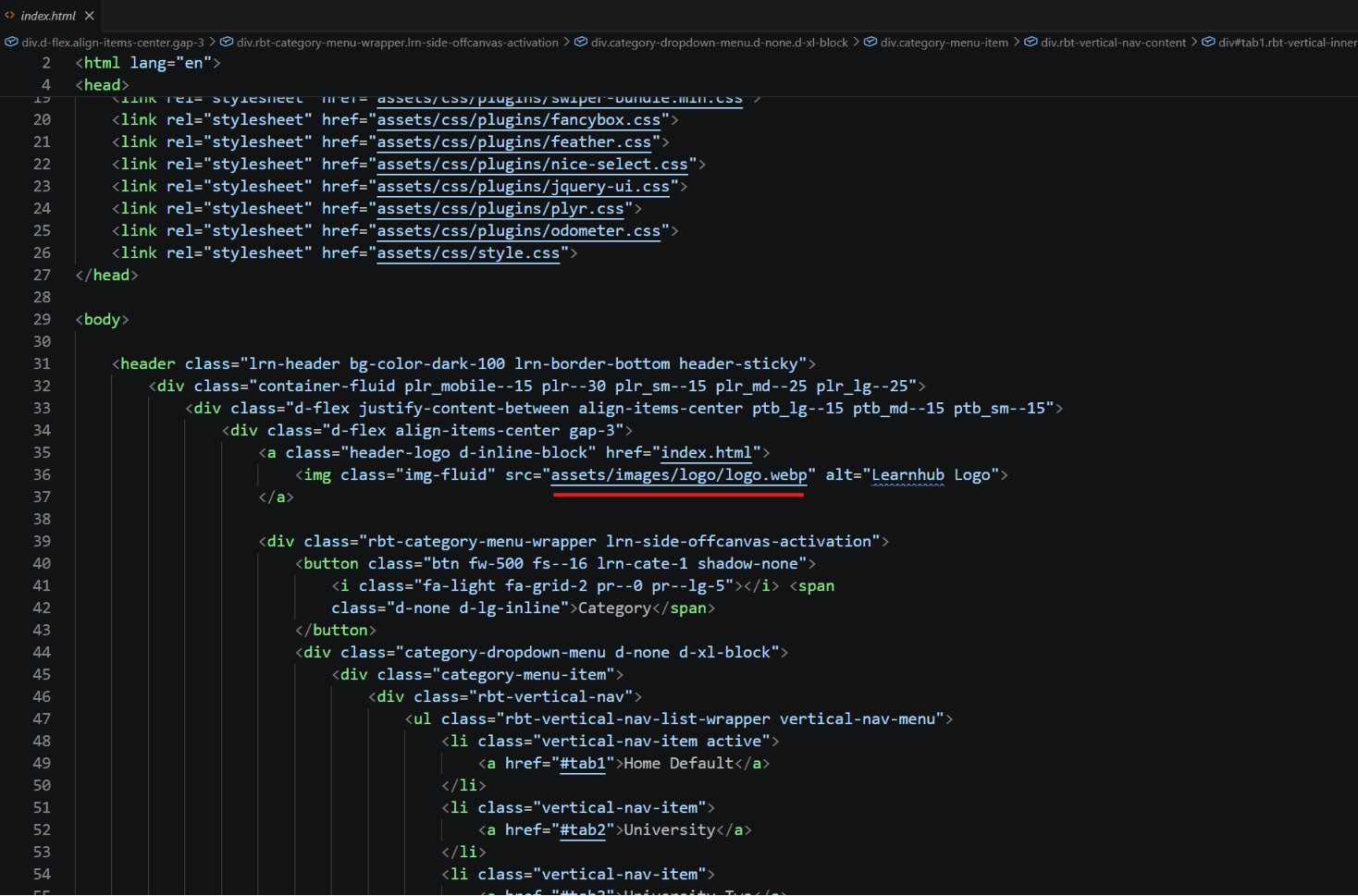Open breadcrumb div.rbt-category-menu-wrapper

389,43
